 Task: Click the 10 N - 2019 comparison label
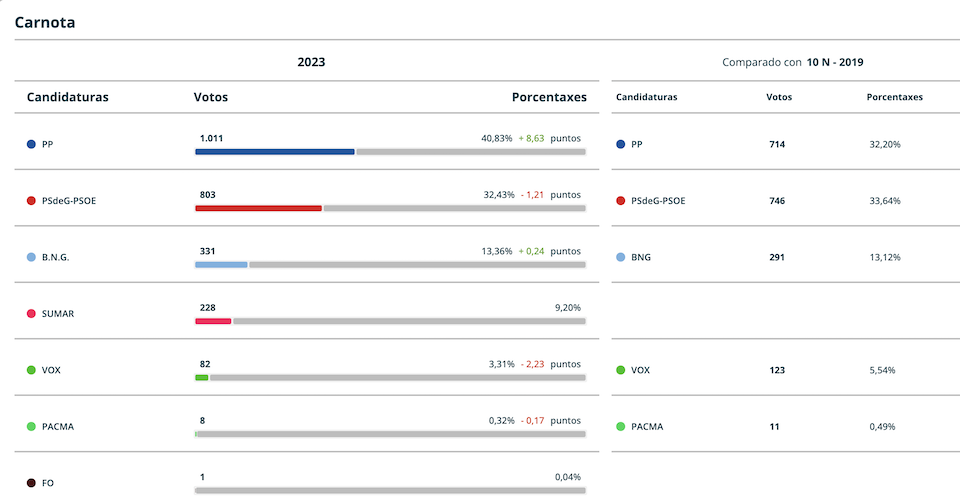(834, 62)
